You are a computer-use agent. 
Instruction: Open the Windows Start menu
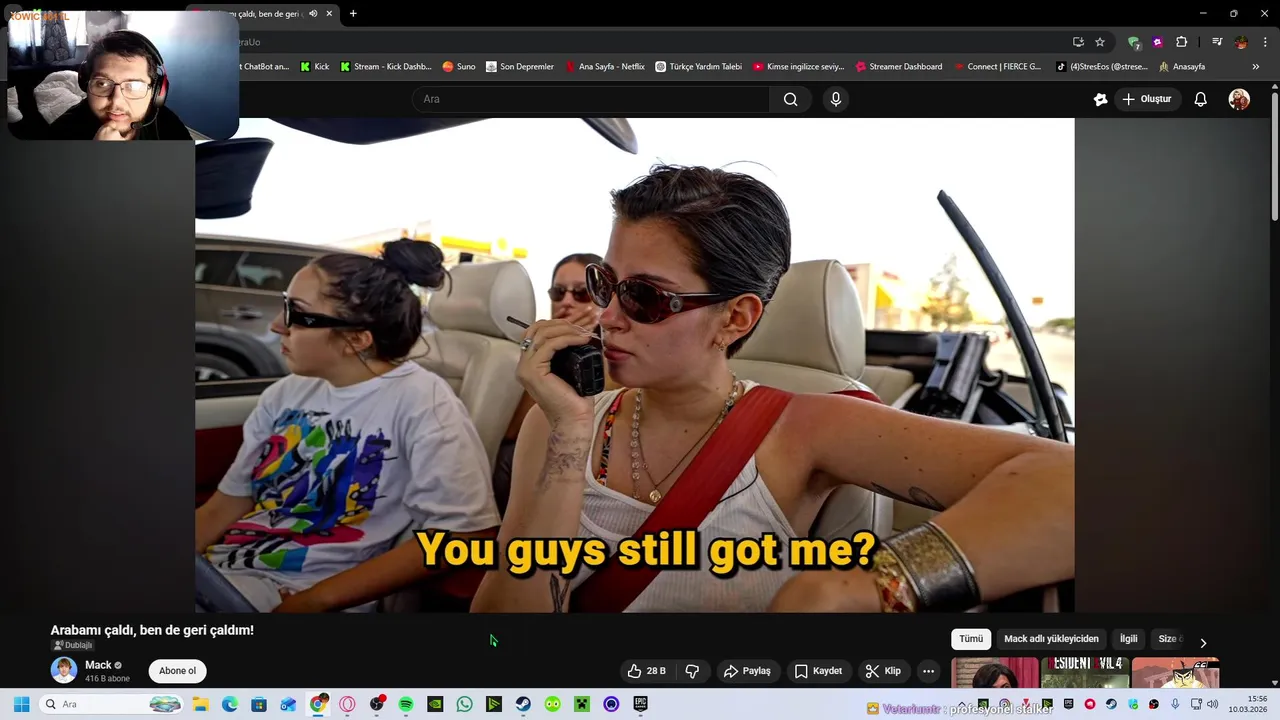pyautogui.click(x=21, y=704)
